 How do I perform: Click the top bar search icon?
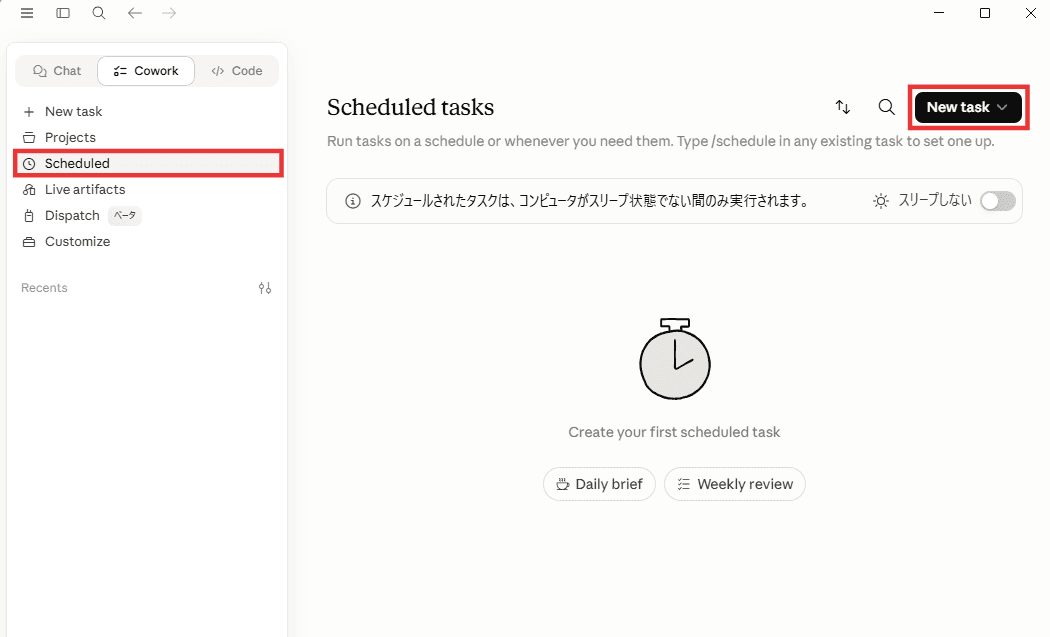click(99, 13)
